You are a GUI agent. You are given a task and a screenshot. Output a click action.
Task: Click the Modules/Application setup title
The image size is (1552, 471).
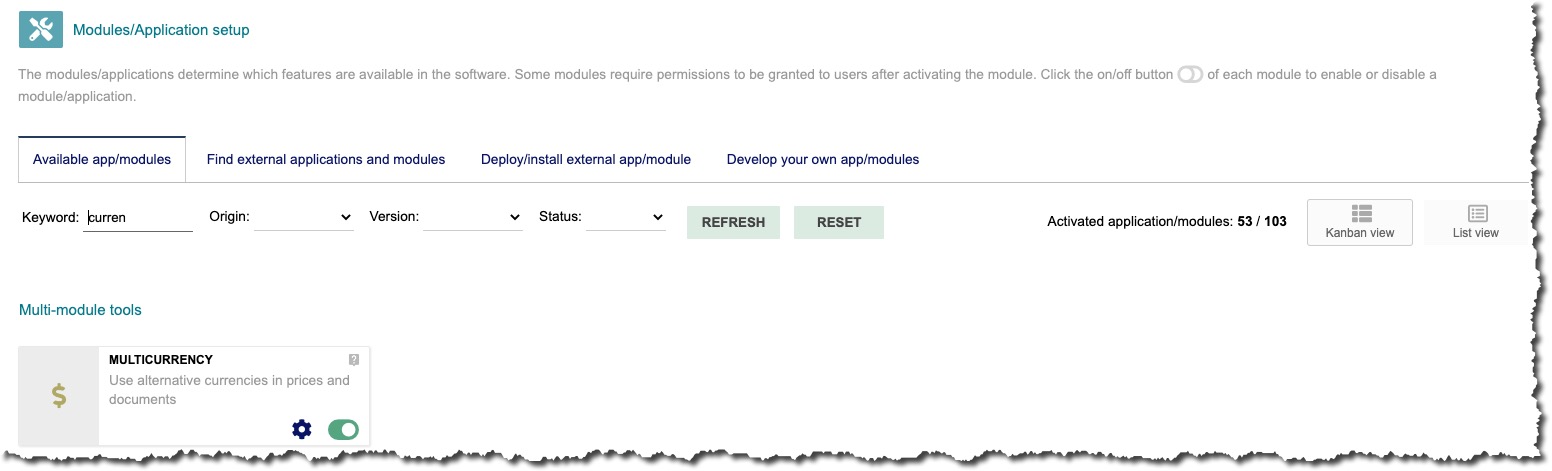161,30
